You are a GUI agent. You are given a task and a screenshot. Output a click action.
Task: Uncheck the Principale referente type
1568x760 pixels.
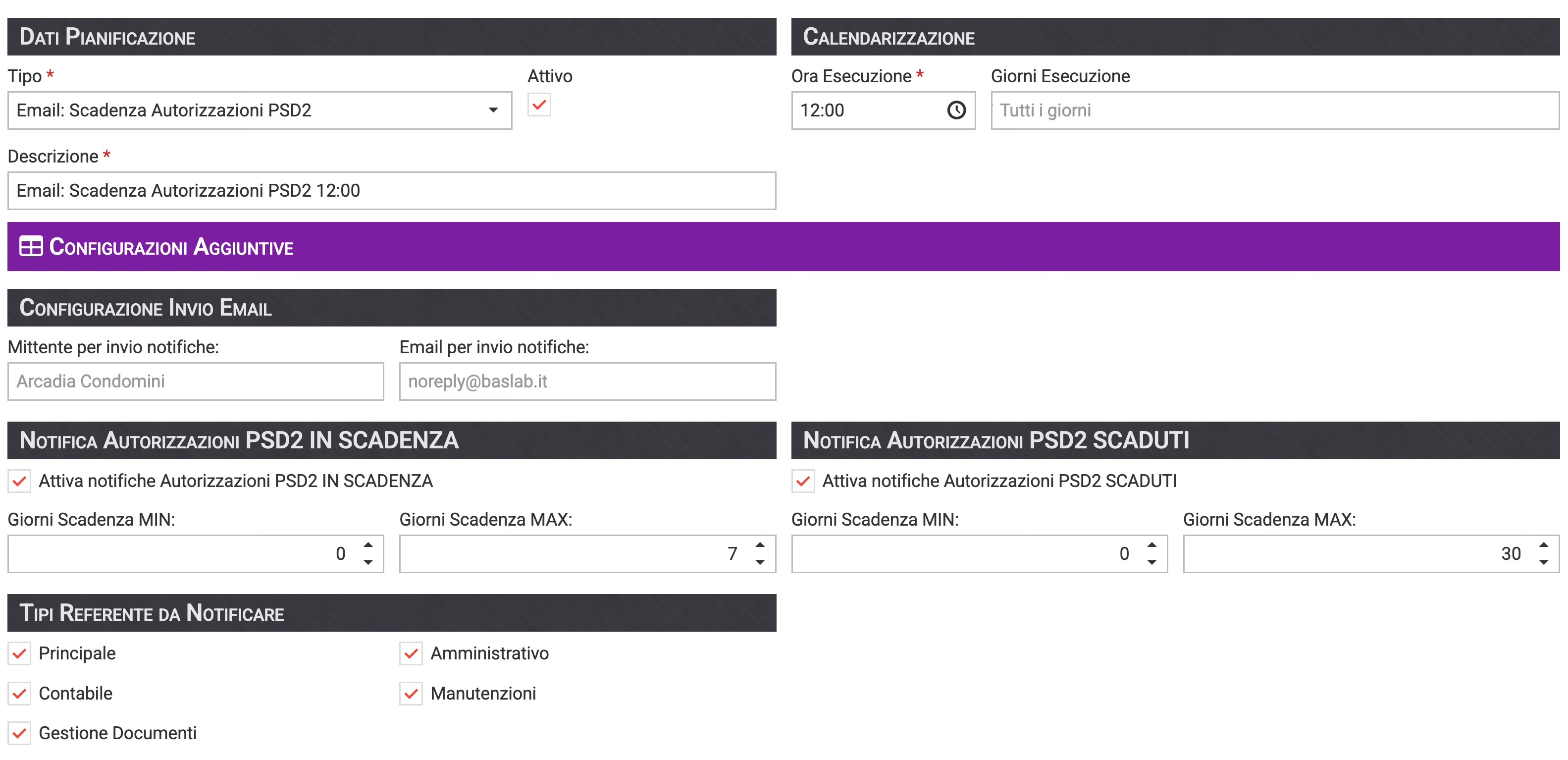pos(19,653)
